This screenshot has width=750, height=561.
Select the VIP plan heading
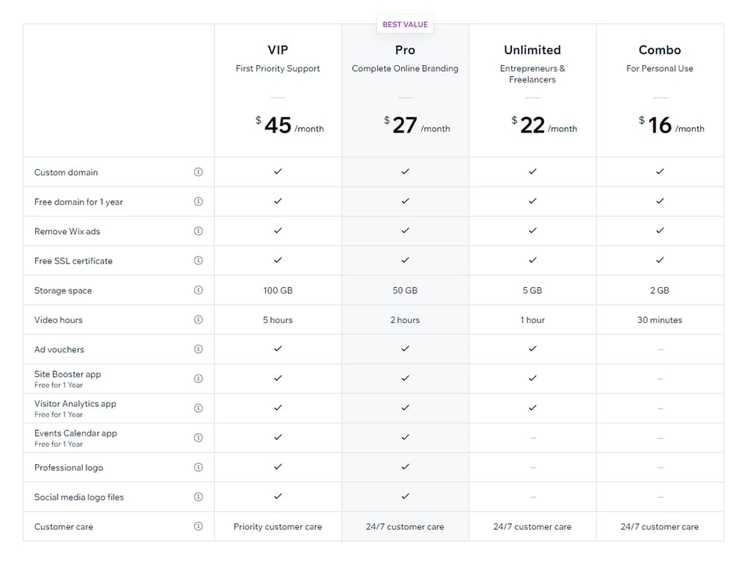click(278, 50)
